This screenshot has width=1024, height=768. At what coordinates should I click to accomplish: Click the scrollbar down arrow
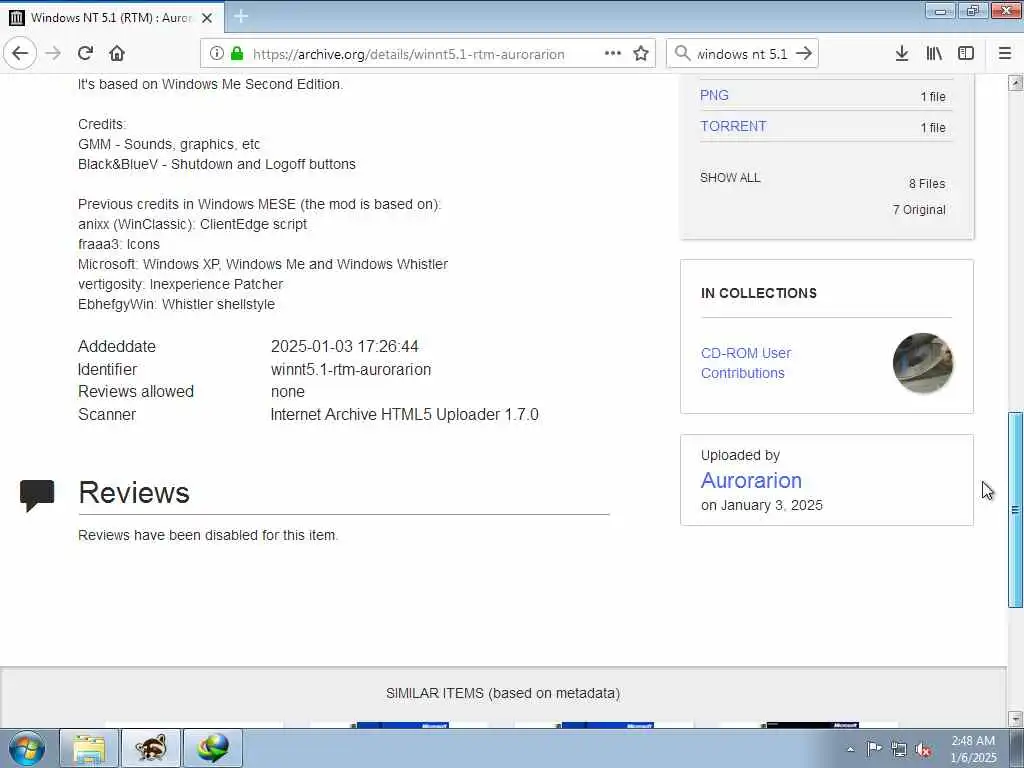1015,718
